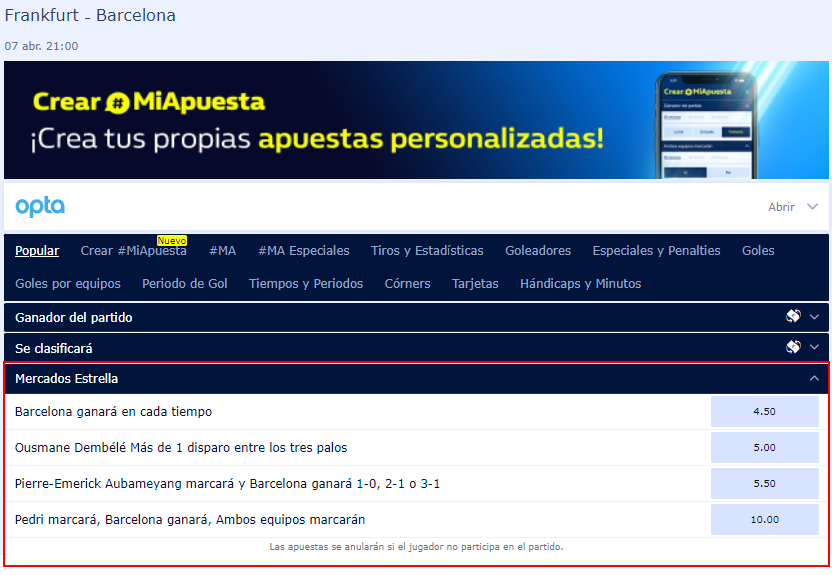832x575 pixels.
Task: Click 'Barcelona ganará en cada tiempo' text
Action: click(x=114, y=412)
